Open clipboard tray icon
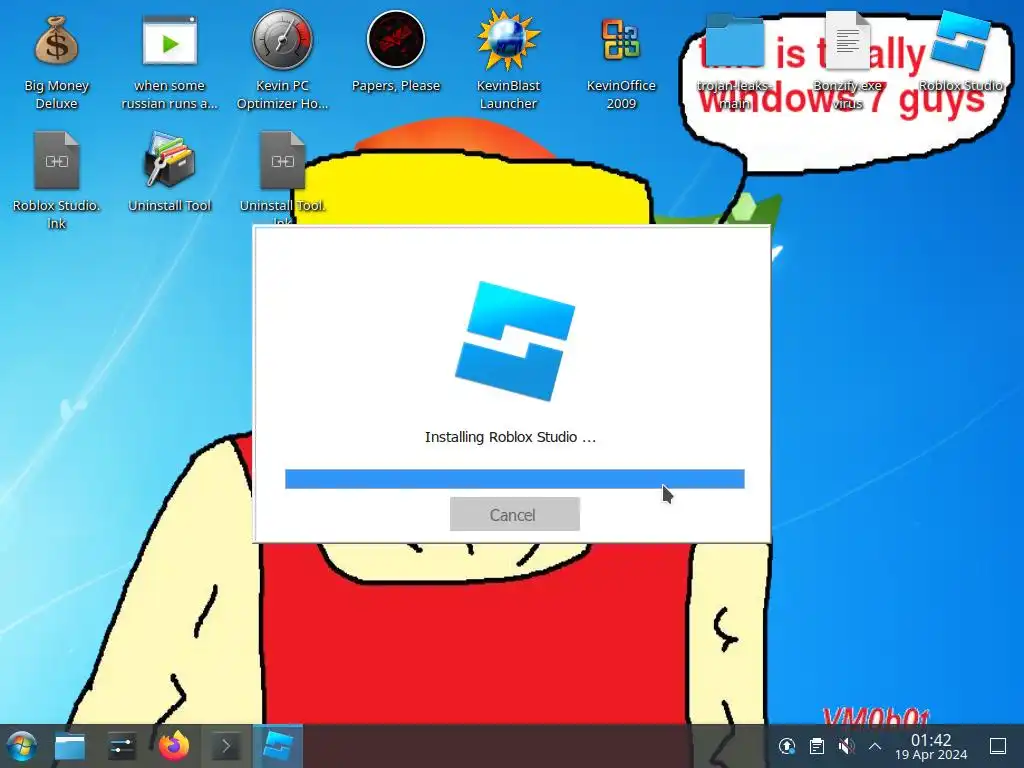Screen dimensions: 1024x768 tap(816, 746)
